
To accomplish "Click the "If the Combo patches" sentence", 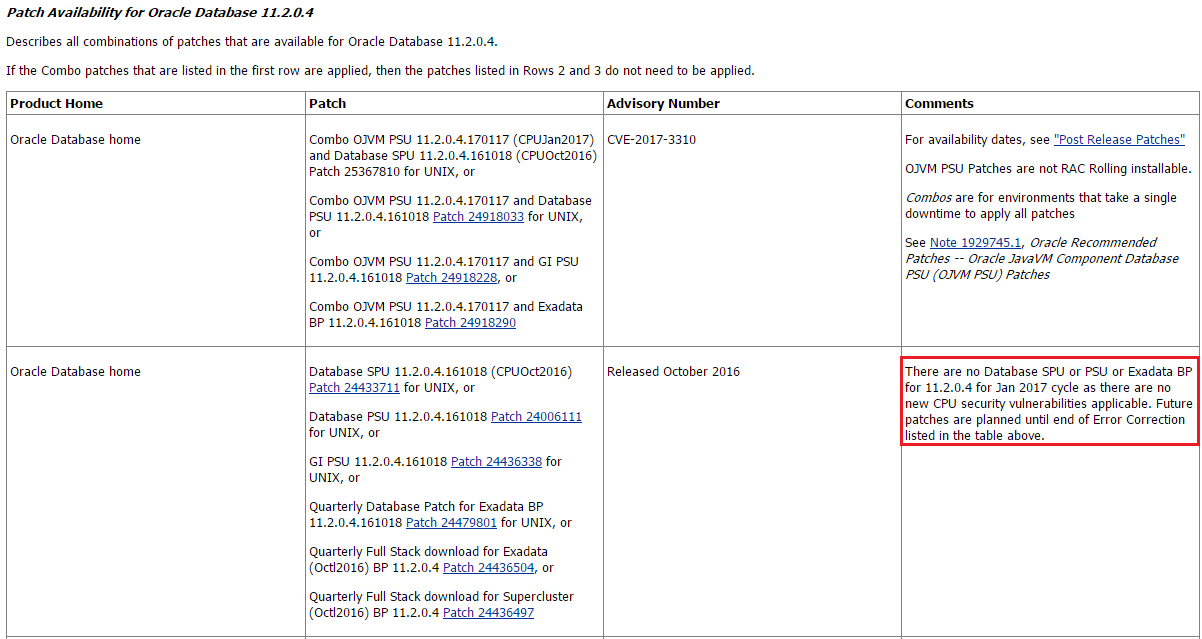I will point(380,71).
